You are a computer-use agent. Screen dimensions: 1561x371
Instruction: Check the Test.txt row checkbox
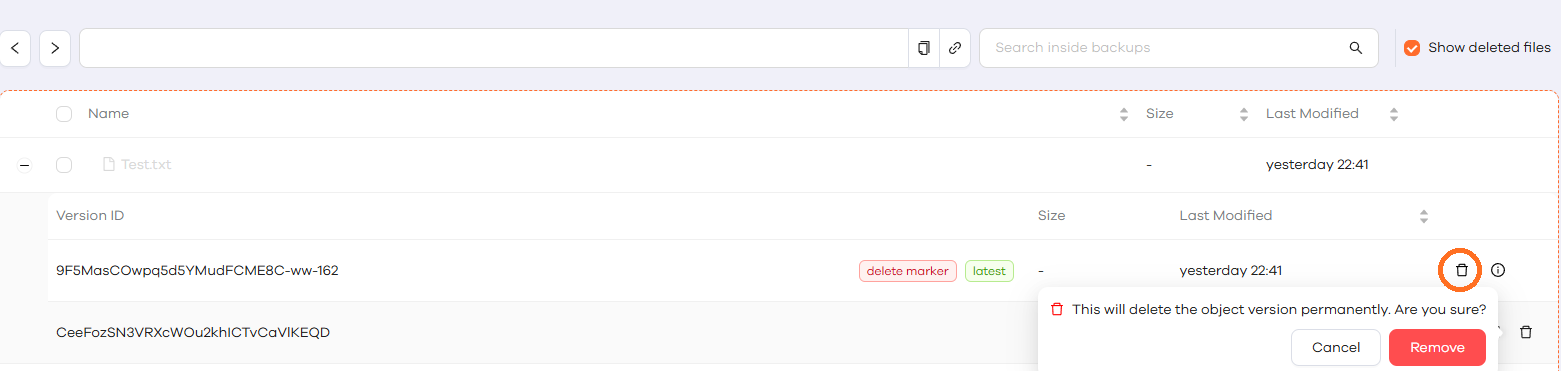[64, 165]
